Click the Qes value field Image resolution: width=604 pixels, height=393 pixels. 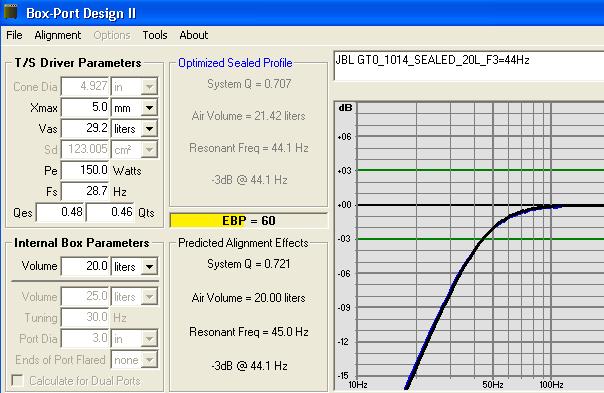point(60,212)
